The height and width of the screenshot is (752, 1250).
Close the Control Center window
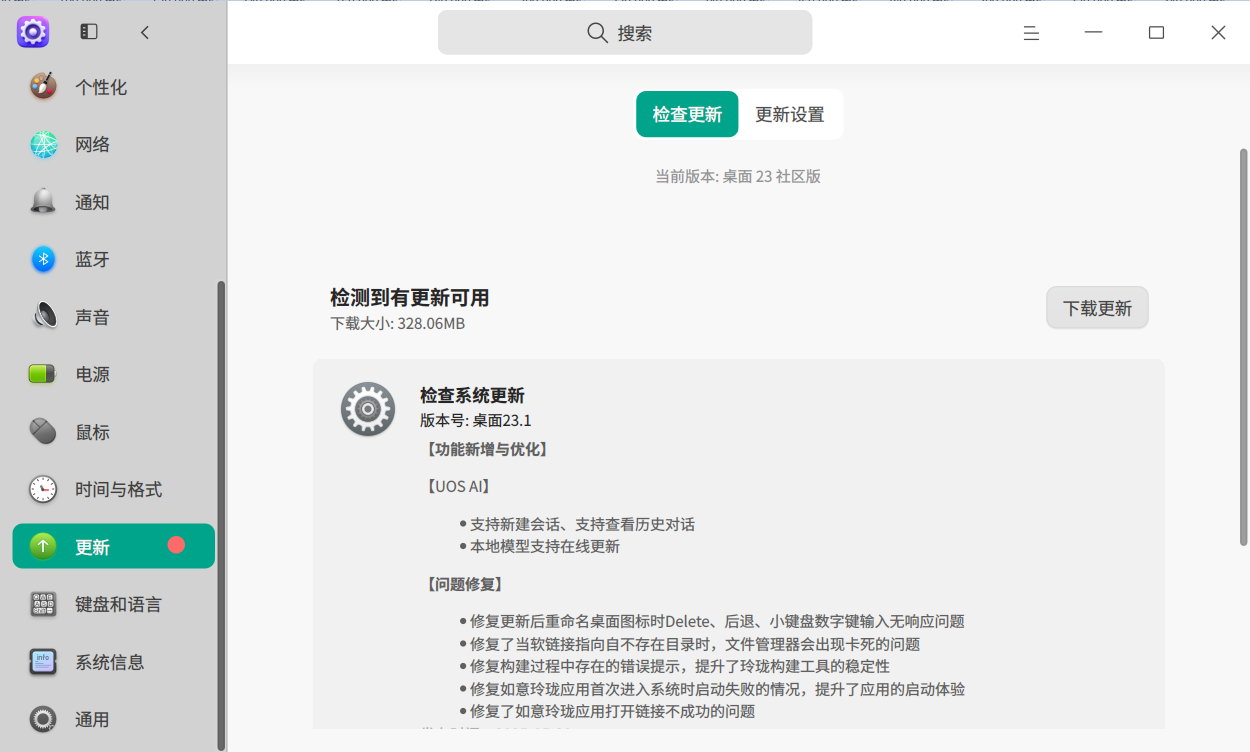pos(1218,33)
